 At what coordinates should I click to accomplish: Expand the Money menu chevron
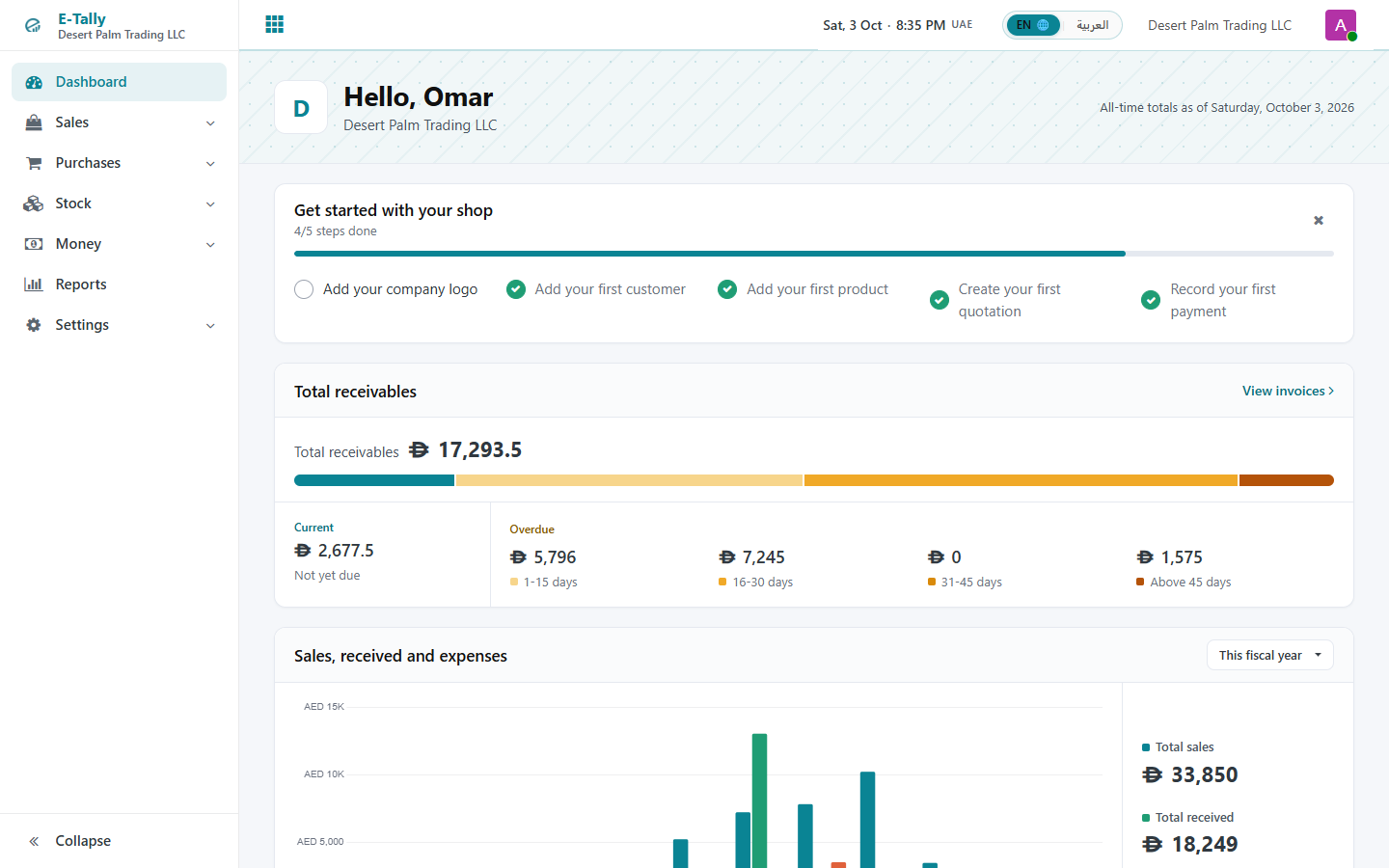[210, 245]
